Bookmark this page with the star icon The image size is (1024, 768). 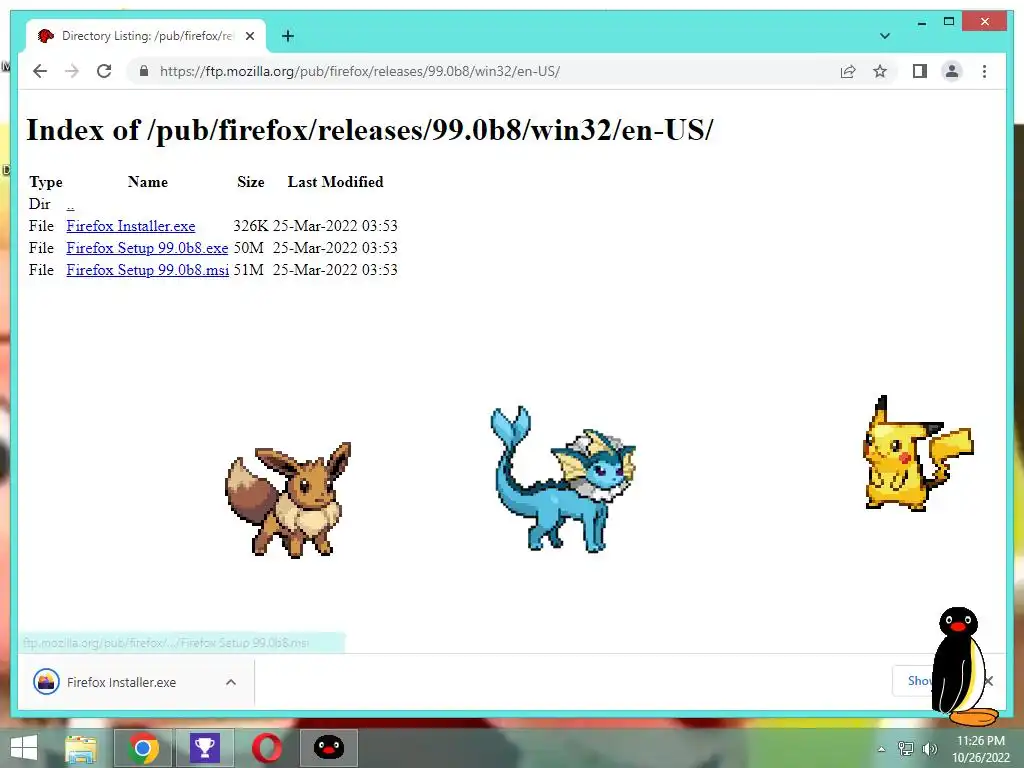(x=880, y=71)
